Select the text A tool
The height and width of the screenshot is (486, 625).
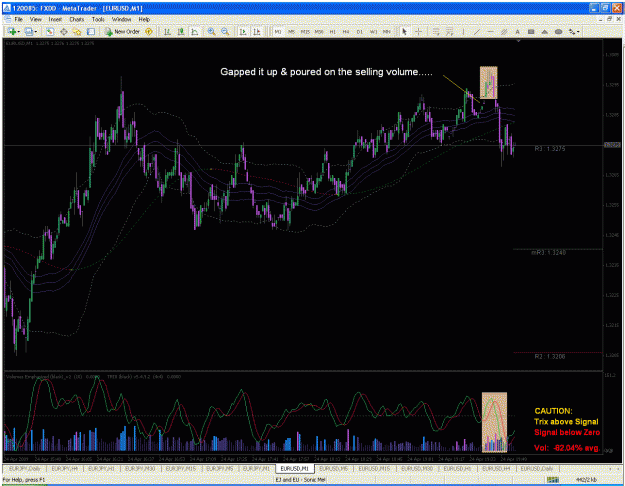pyautogui.click(x=517, y=31)
